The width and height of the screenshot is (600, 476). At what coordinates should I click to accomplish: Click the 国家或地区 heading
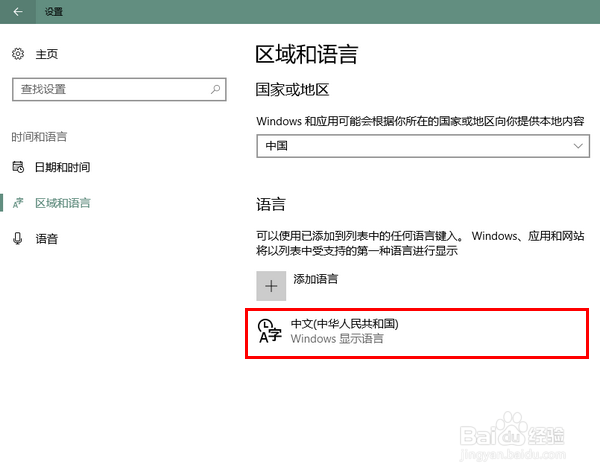click(292, 90)
